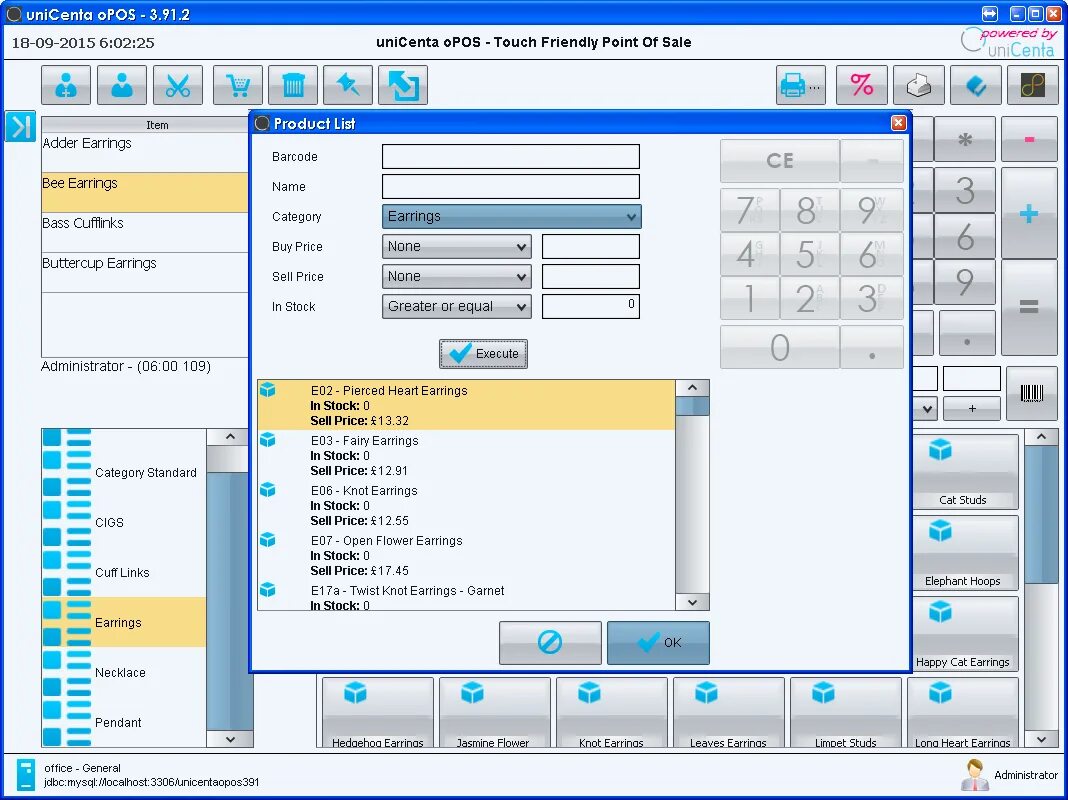Click the Buy Price value field

(591, 246)
